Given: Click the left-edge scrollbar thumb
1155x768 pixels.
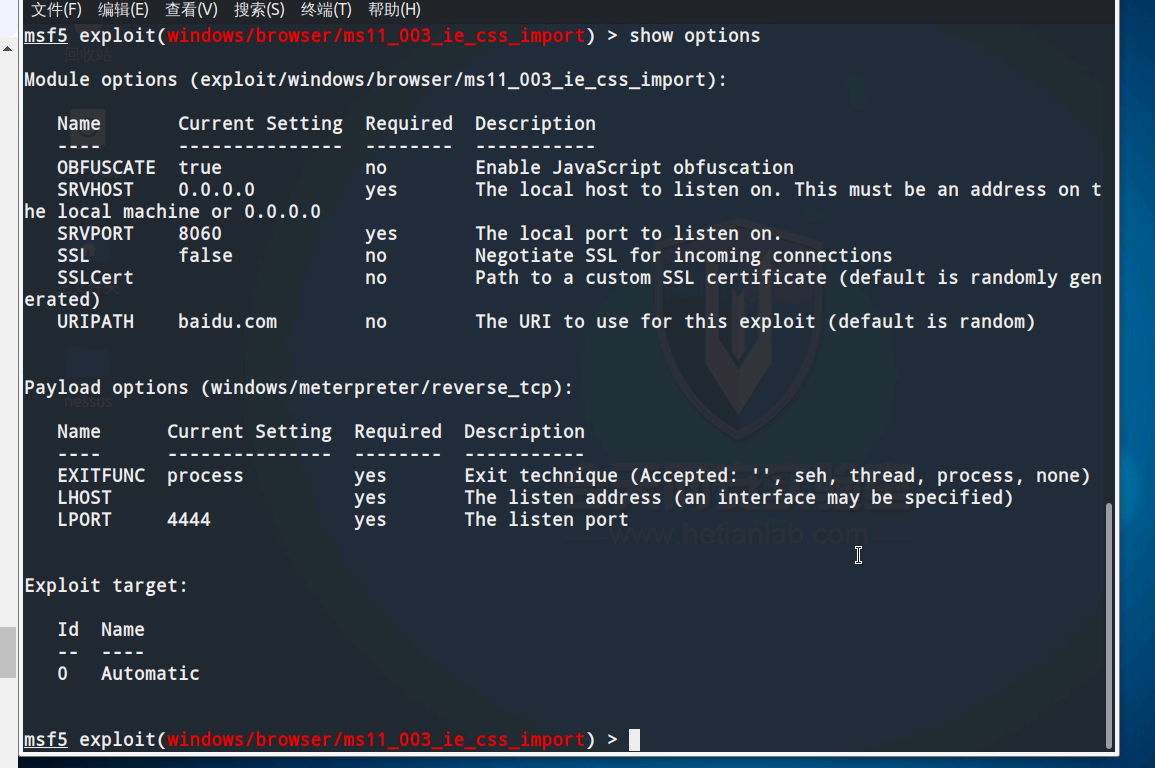Looking at the screenshot, I should pos(7,652).
